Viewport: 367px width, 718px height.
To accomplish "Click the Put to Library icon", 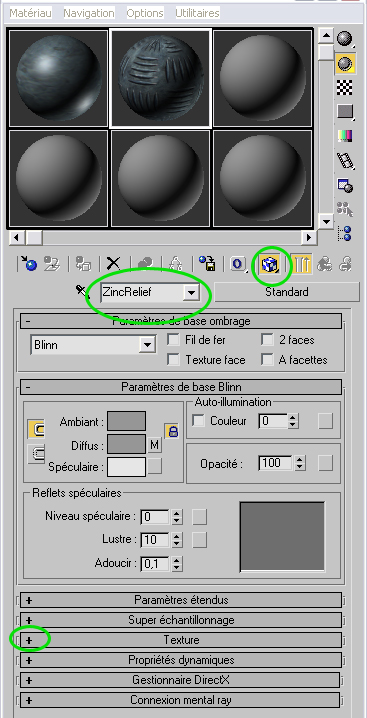I will tap(207, 264).
